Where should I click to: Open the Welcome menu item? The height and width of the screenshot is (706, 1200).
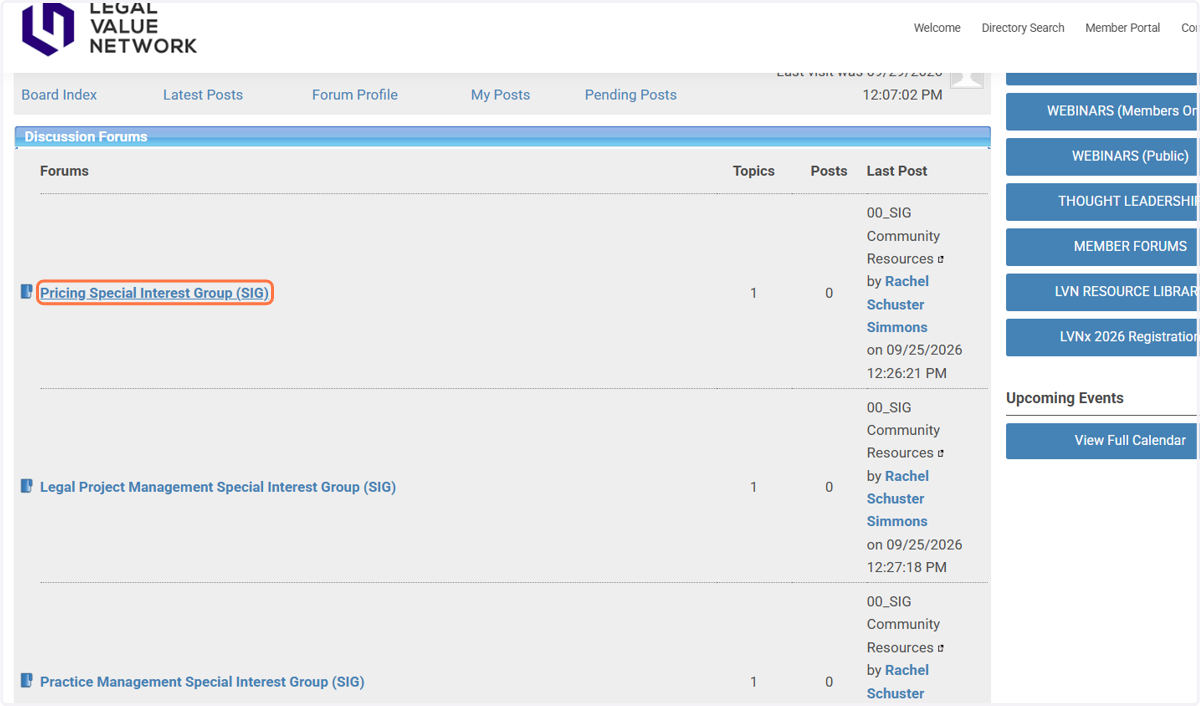[x=937, y=28]
